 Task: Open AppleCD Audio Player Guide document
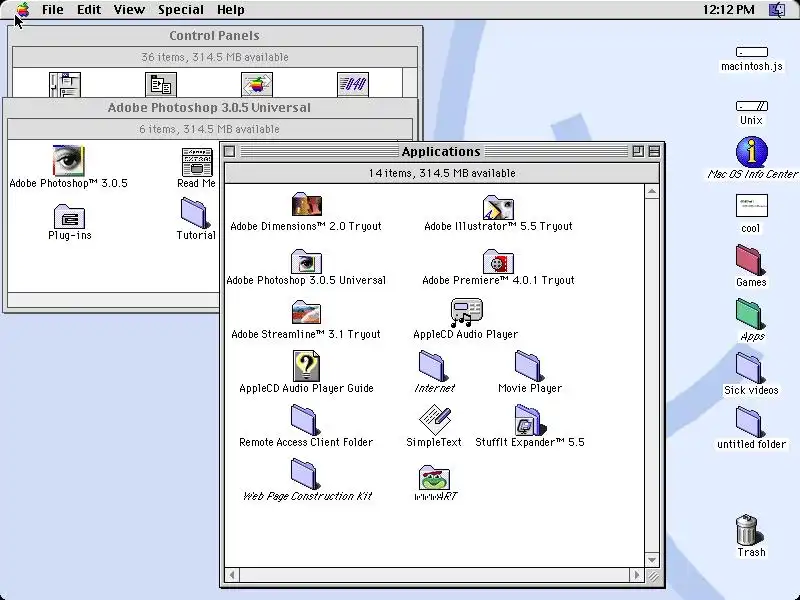click(306, 366)
